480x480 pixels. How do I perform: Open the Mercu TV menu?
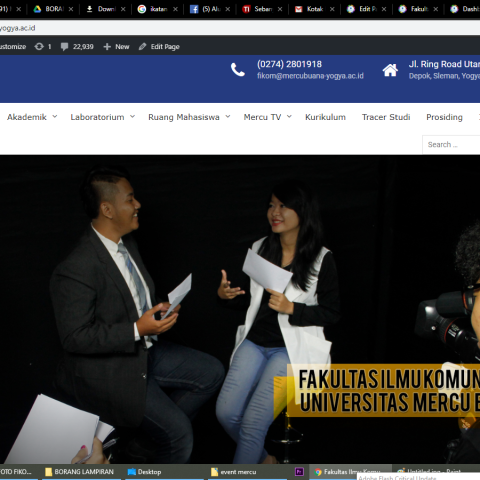pyautogui.click(x=262, y=117)
